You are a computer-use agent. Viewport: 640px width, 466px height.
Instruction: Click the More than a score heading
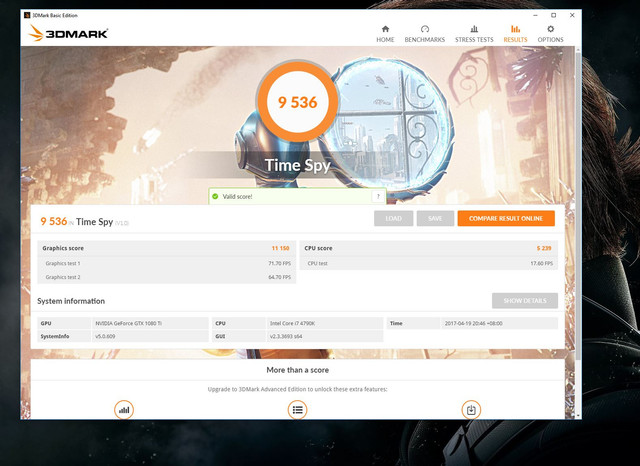(298, 370)
